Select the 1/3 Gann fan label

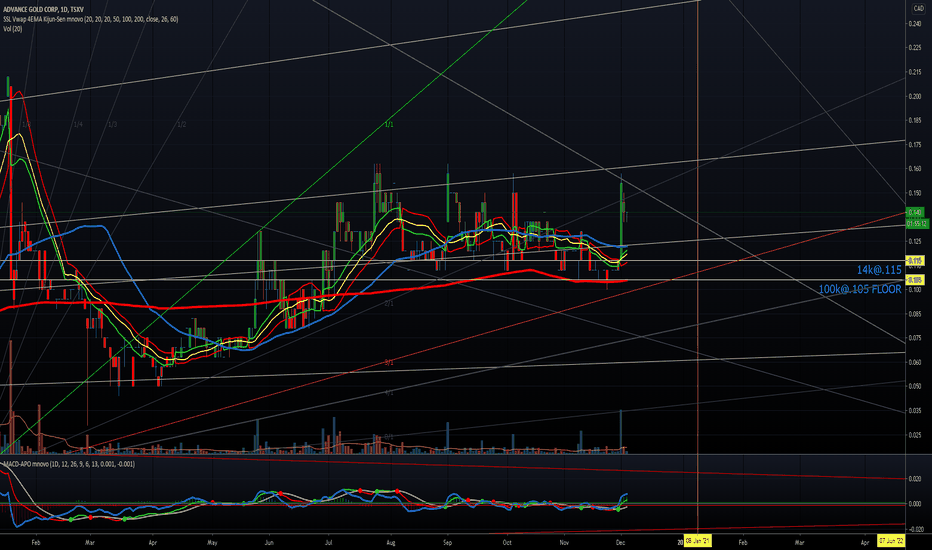112,125
